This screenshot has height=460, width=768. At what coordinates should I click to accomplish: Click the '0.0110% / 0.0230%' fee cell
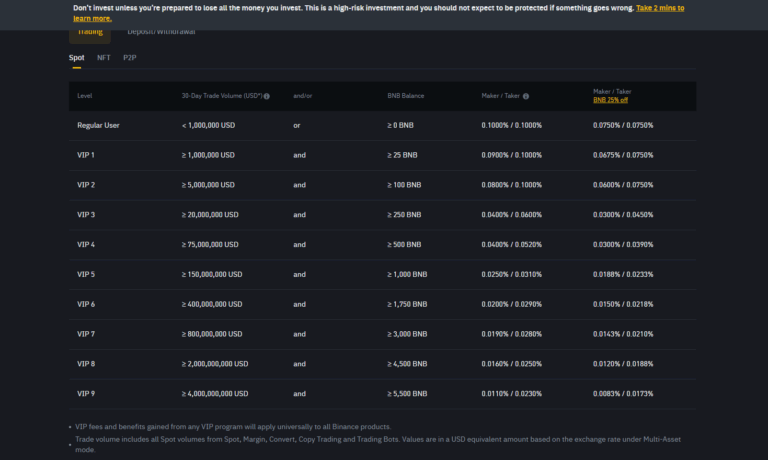coord(511,394)
